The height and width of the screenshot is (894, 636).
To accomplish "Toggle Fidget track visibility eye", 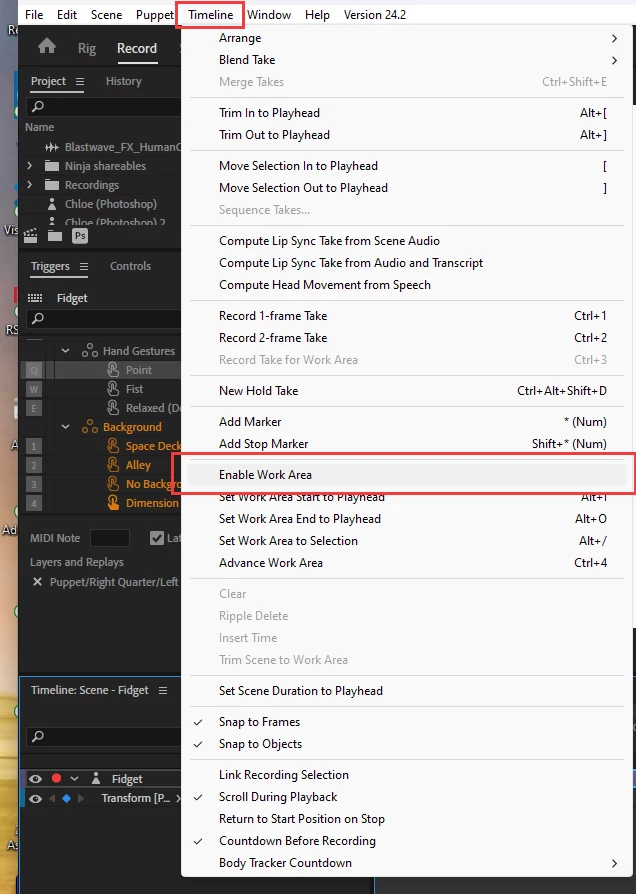I will point(35,778).
